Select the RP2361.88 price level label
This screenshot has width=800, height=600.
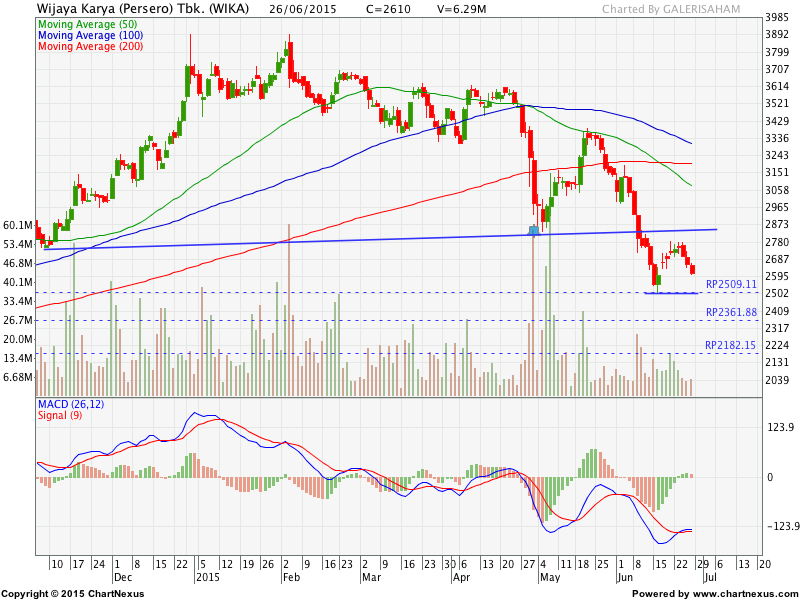(731, 313)
